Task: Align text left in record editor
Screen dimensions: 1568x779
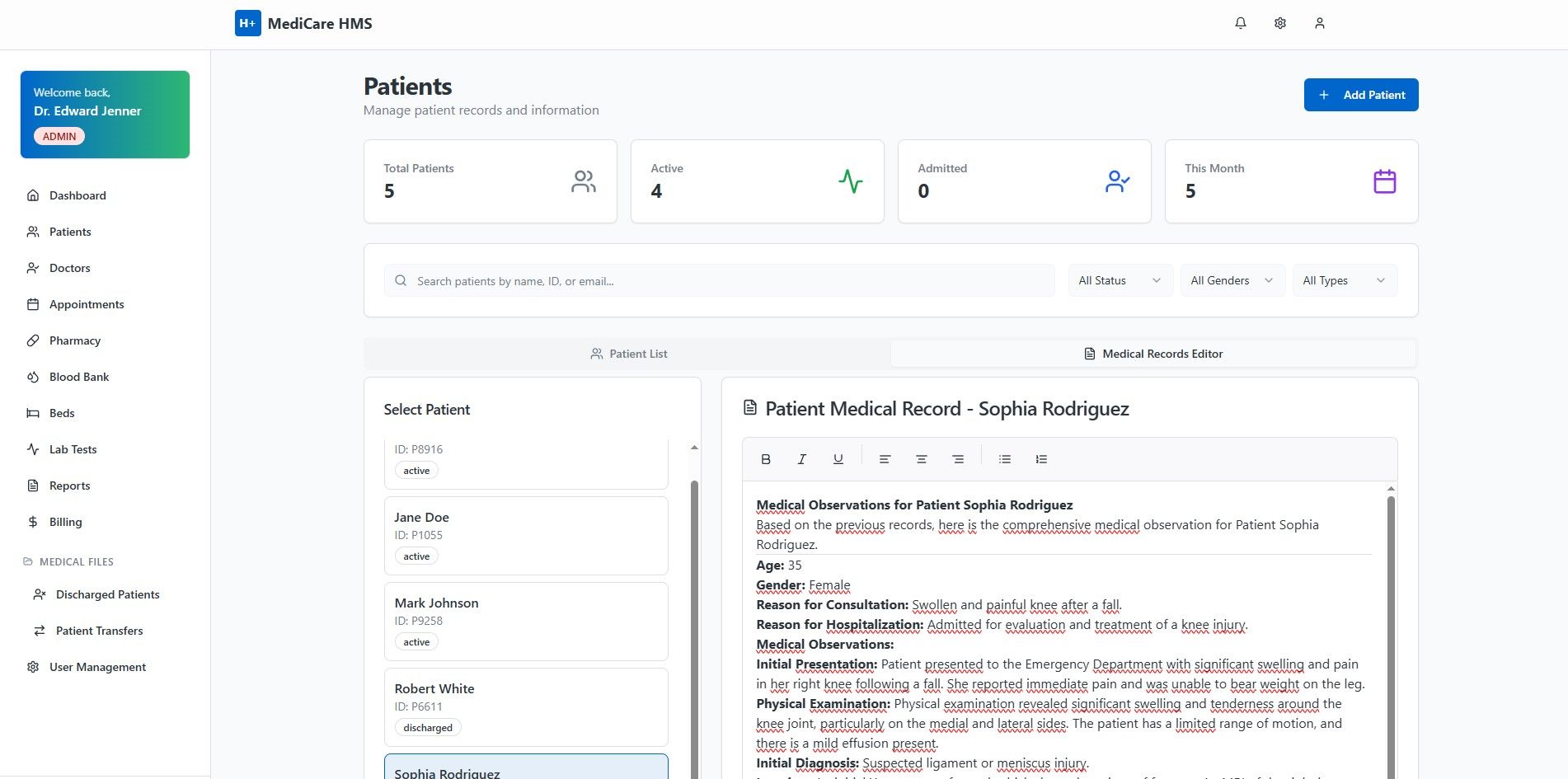Action: pos(885,459)
